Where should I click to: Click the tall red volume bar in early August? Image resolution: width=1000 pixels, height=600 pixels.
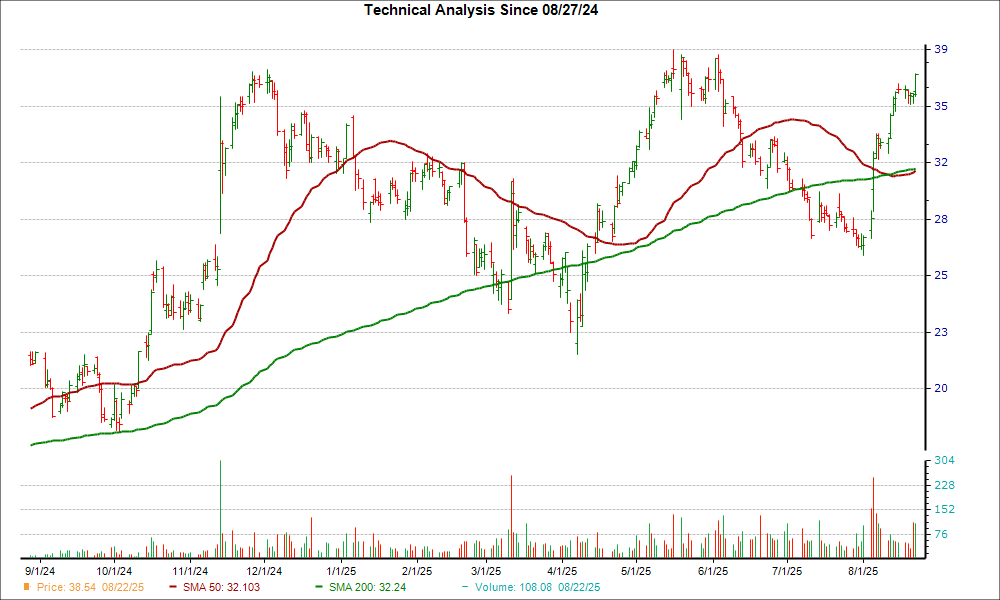tap(873, 518)
